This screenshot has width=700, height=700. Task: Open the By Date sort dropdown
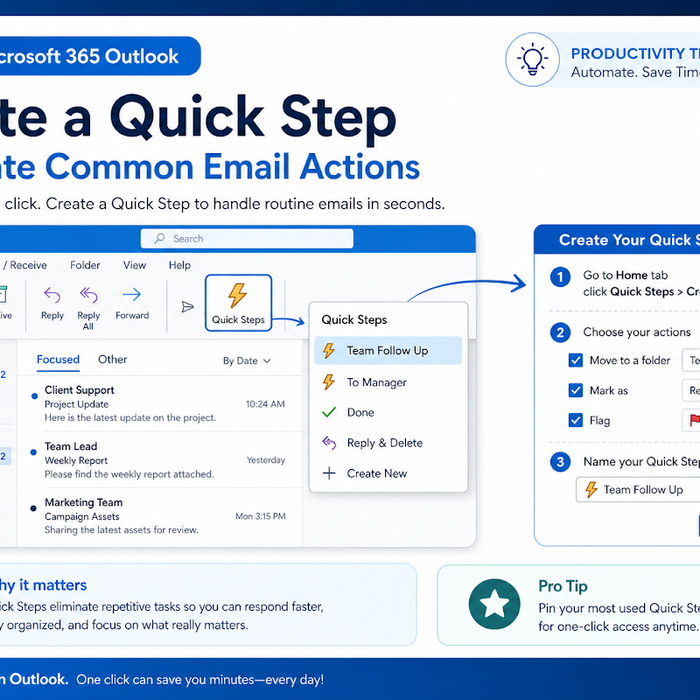(247, 361)
